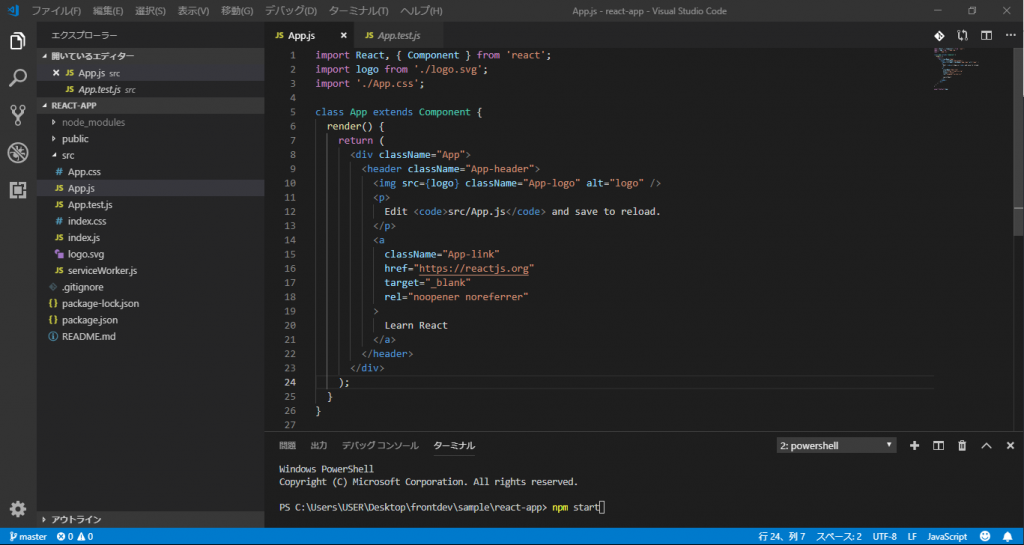This screenshot has height=545, width=1024.
Task: Open editor More Actions ellipsis
Action: [1010, 35]
